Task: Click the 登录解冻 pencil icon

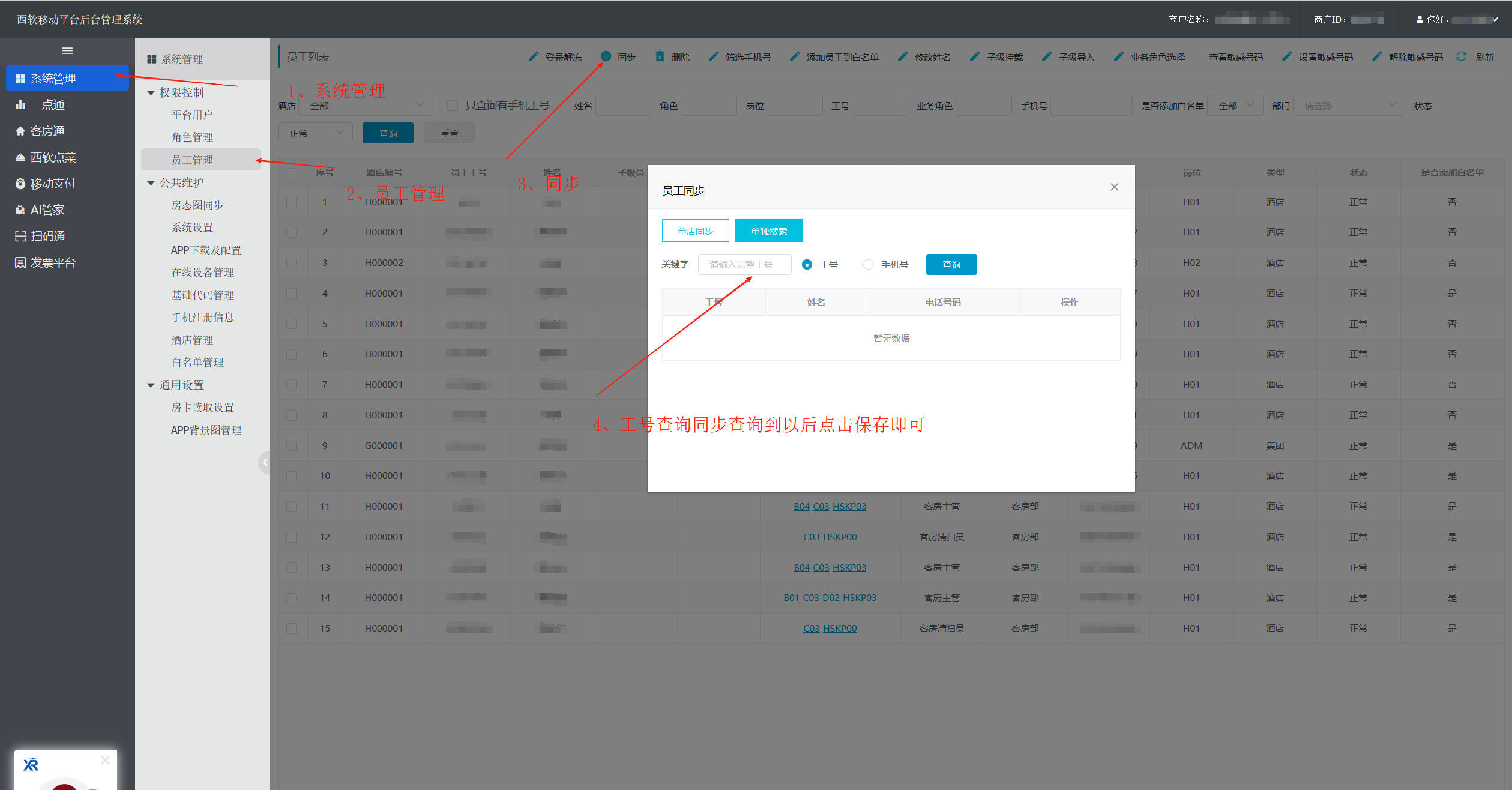Action: coord(533,56)
